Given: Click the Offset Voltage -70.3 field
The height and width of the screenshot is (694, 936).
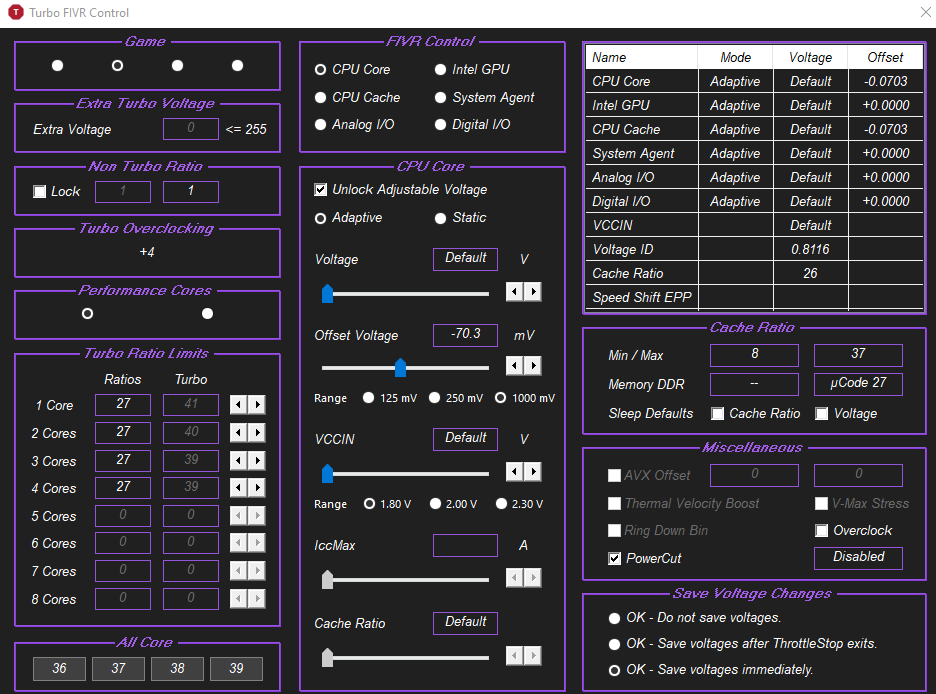Looking at the screenshot, I should (466, 335).
